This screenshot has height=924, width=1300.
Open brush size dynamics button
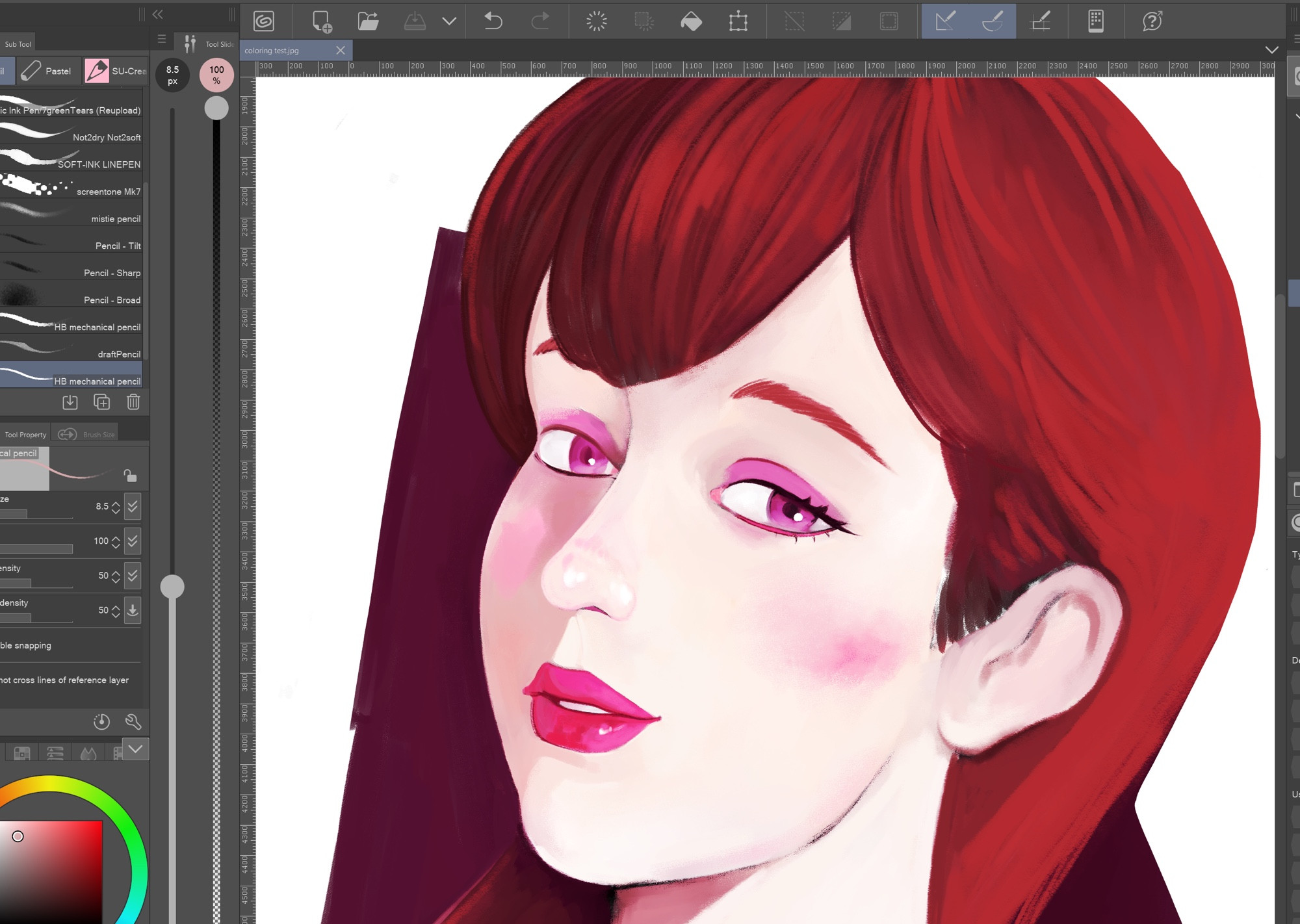tap(133, 506)
